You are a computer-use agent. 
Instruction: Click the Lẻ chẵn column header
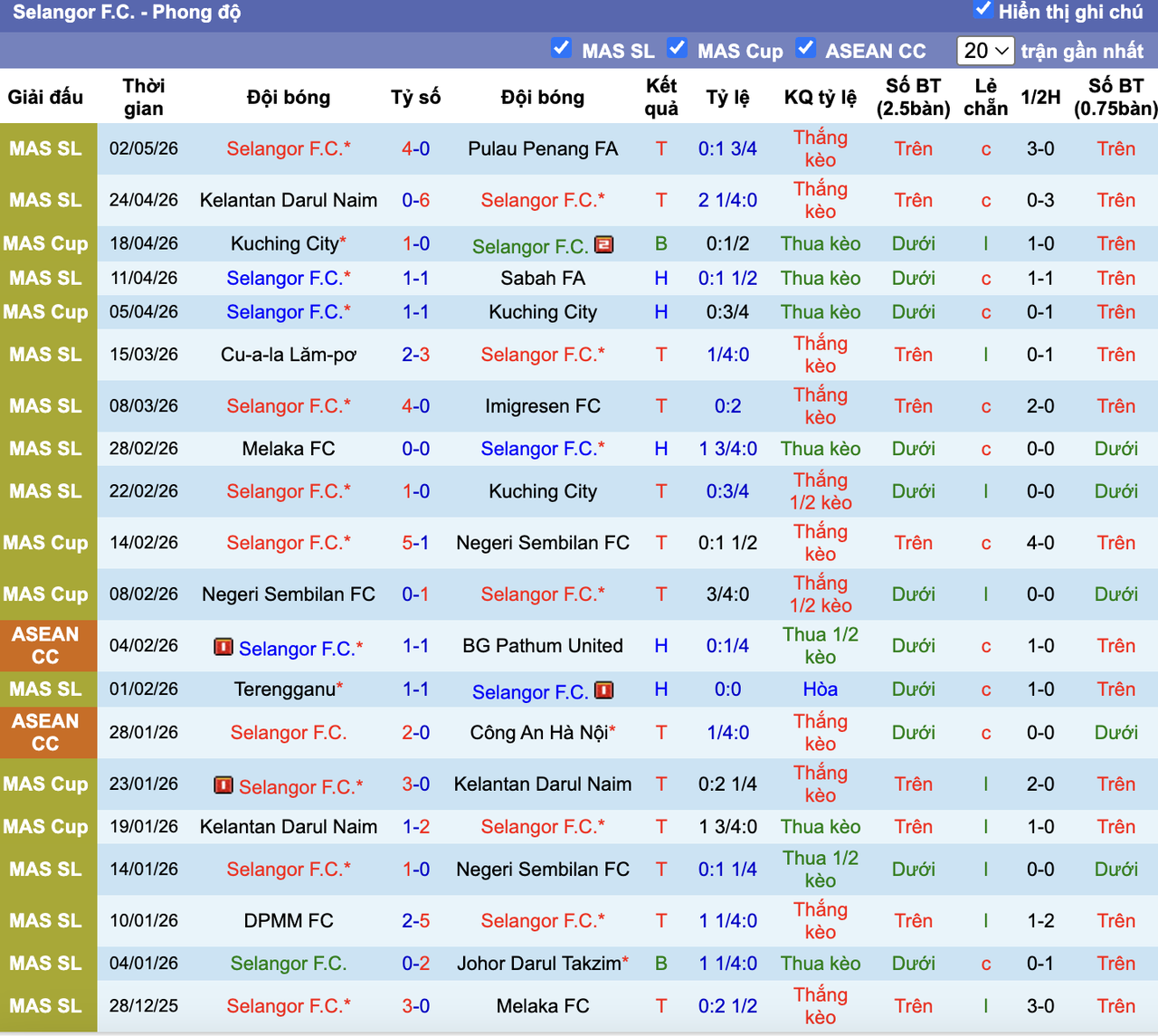(x=986, y=97)
